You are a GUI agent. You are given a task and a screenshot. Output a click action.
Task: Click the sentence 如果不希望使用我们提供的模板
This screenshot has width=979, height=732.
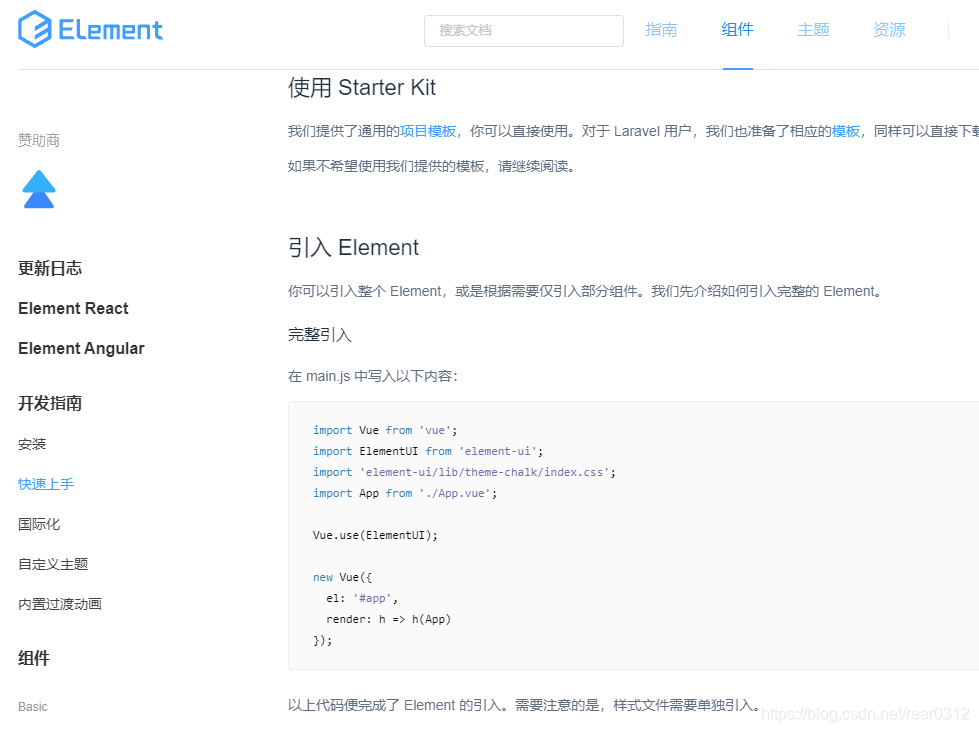[431, 166]
